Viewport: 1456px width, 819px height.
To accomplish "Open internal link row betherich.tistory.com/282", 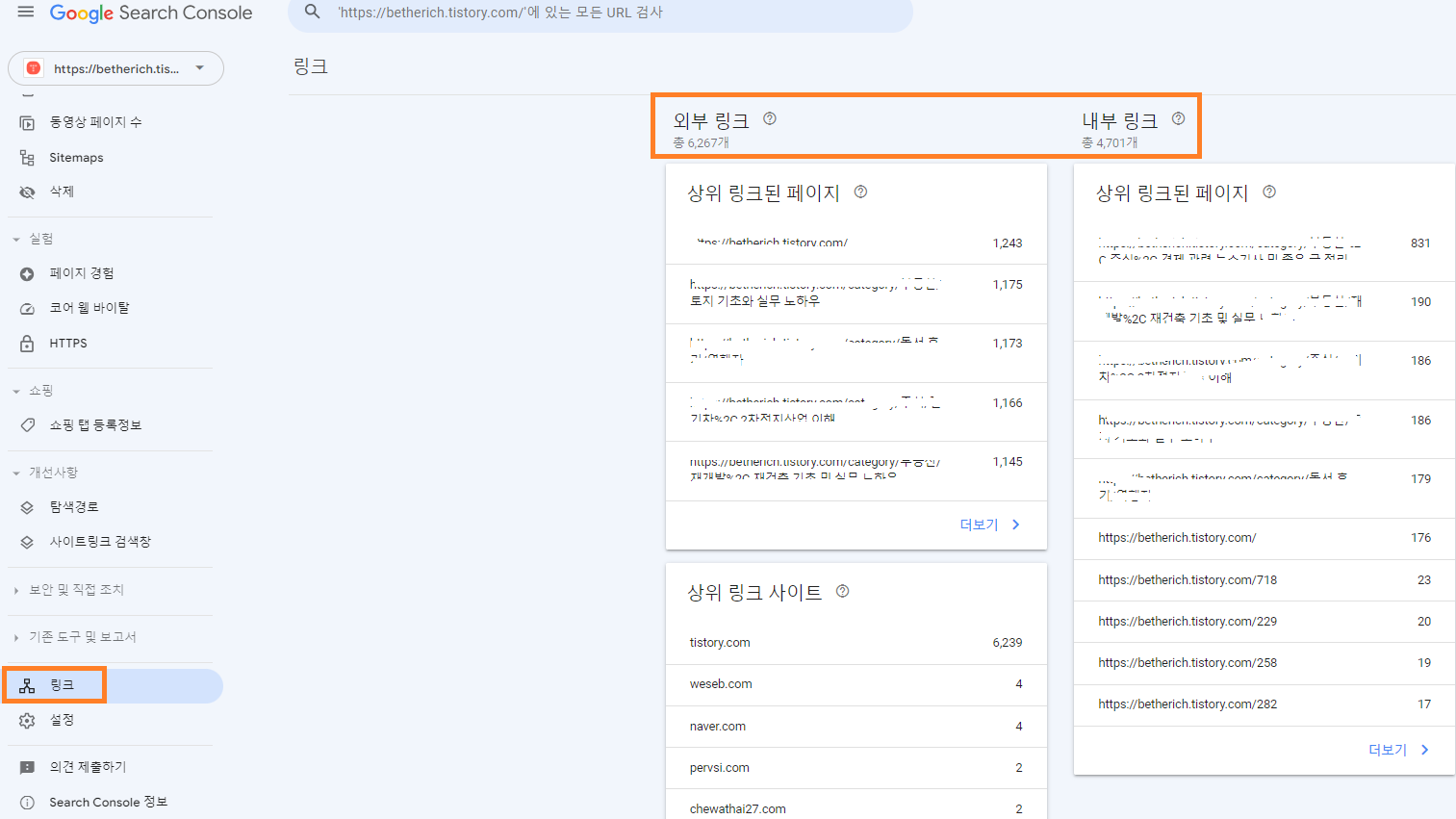I will pyautogui.click(x=1264, y=704).
